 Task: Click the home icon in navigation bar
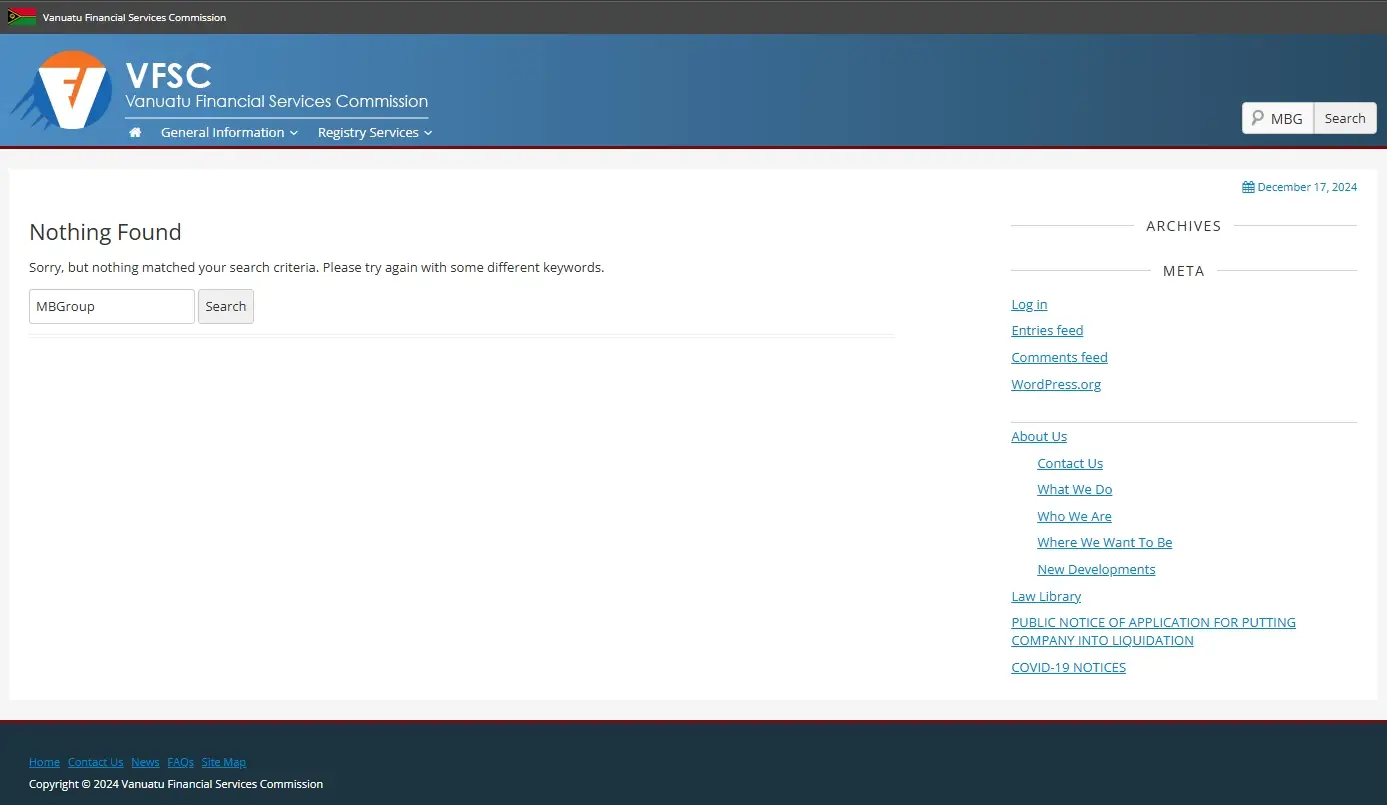tap(135, 132)
